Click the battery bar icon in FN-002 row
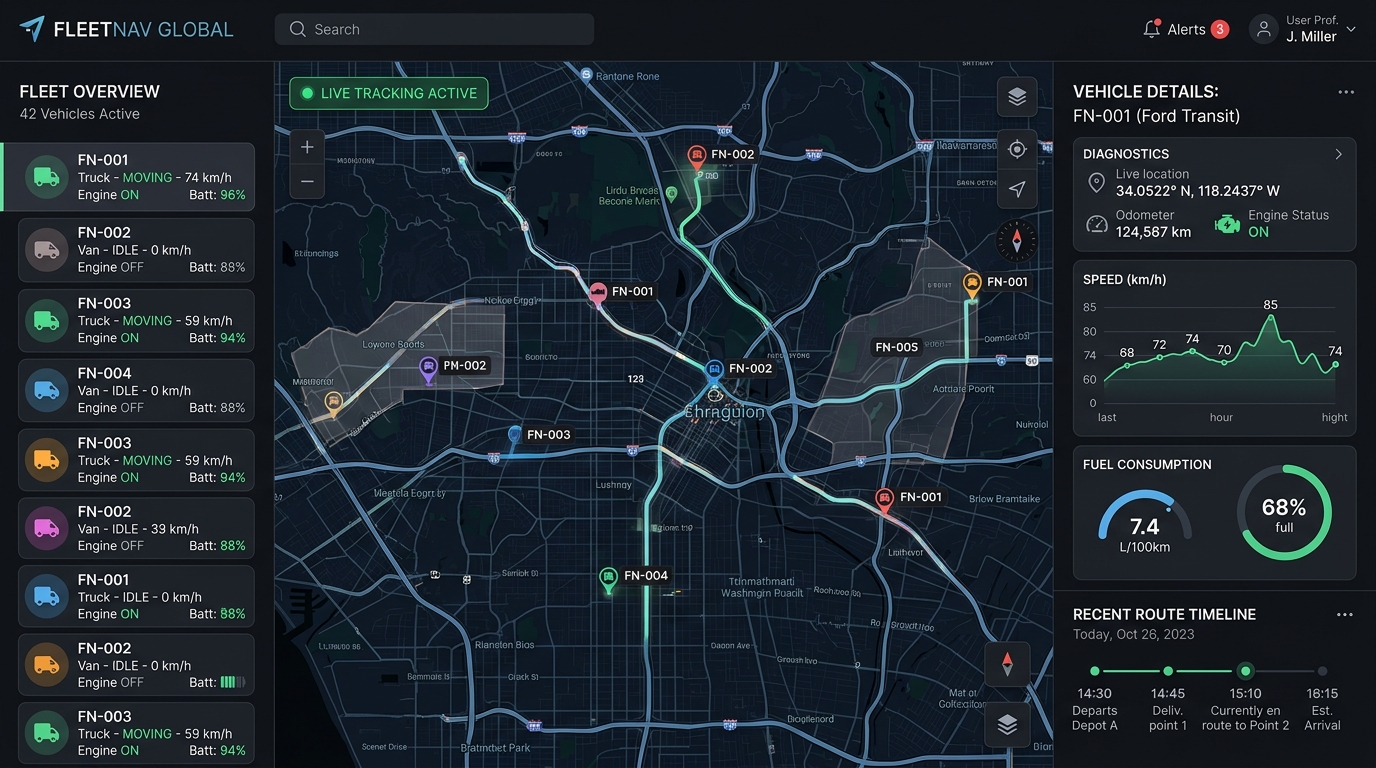 pos(232,682)
